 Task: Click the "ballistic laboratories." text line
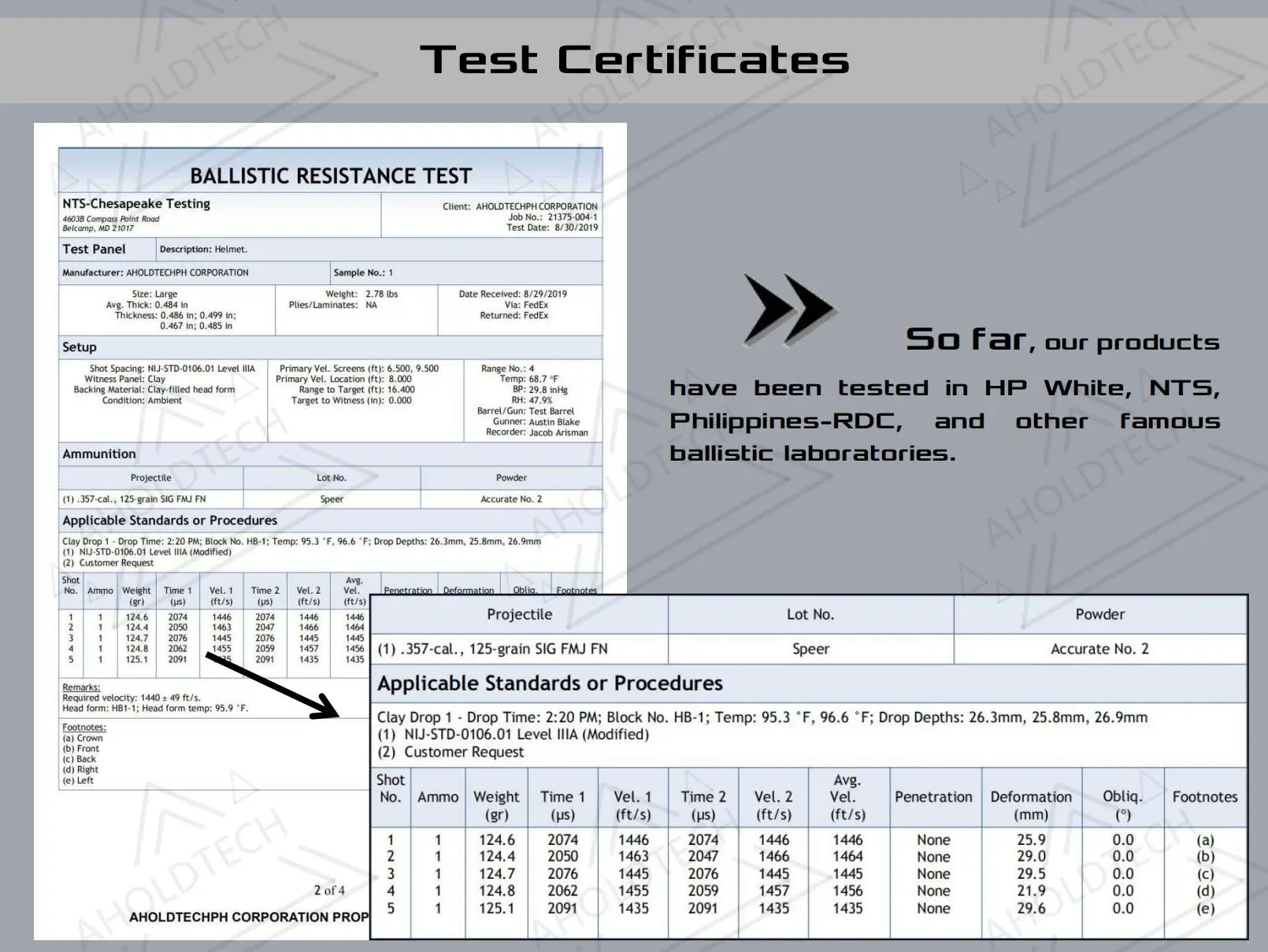[812, 453]
